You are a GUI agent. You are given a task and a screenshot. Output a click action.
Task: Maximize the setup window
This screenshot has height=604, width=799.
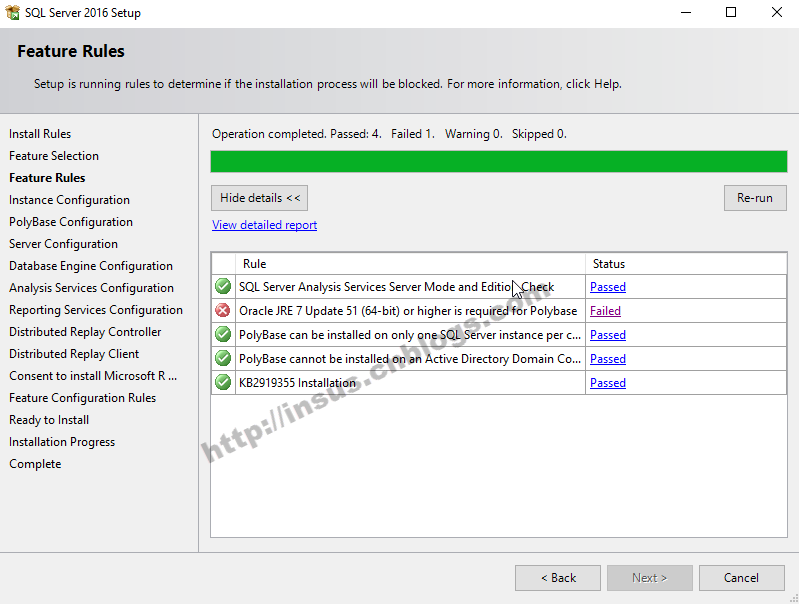[x=731, y=12]
